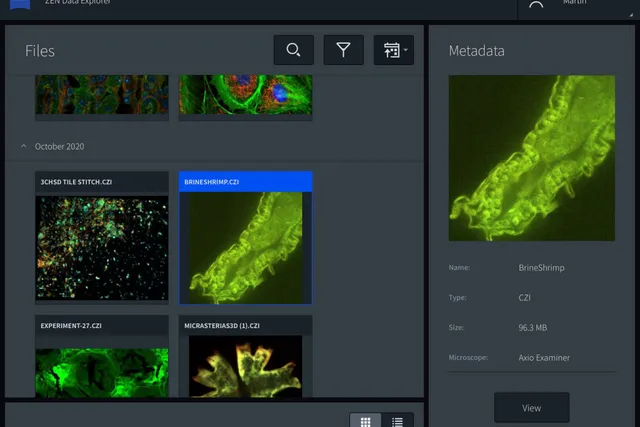Open the filter funnel tool
Image resolution: width=640 pixels, height=427 pixels.
343,50
